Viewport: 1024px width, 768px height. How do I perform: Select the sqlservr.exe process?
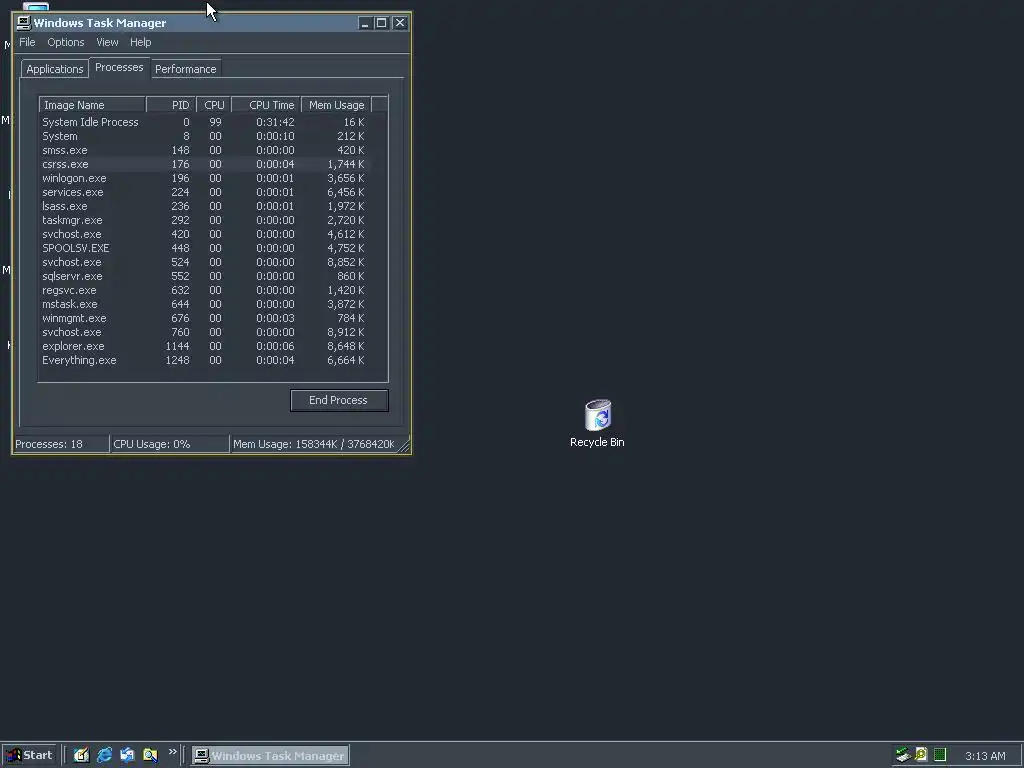(204, 276)
